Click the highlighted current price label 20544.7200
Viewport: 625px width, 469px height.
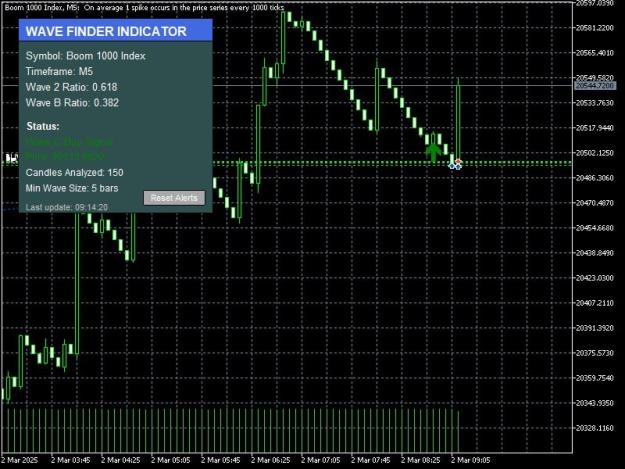point(595,86)
